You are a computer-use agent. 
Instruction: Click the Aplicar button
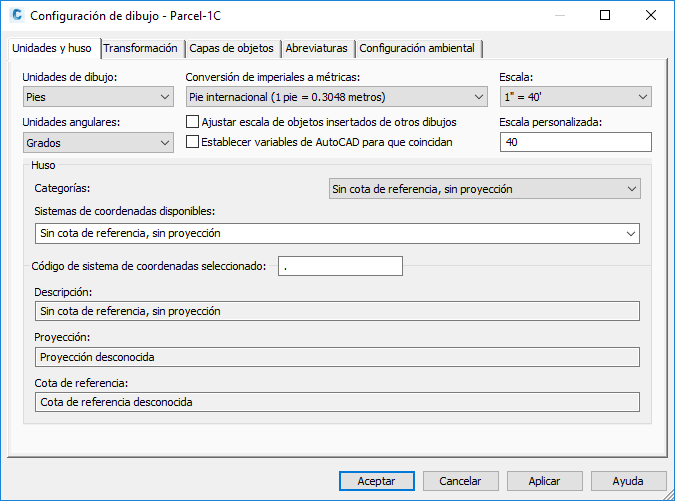point(545,481)
